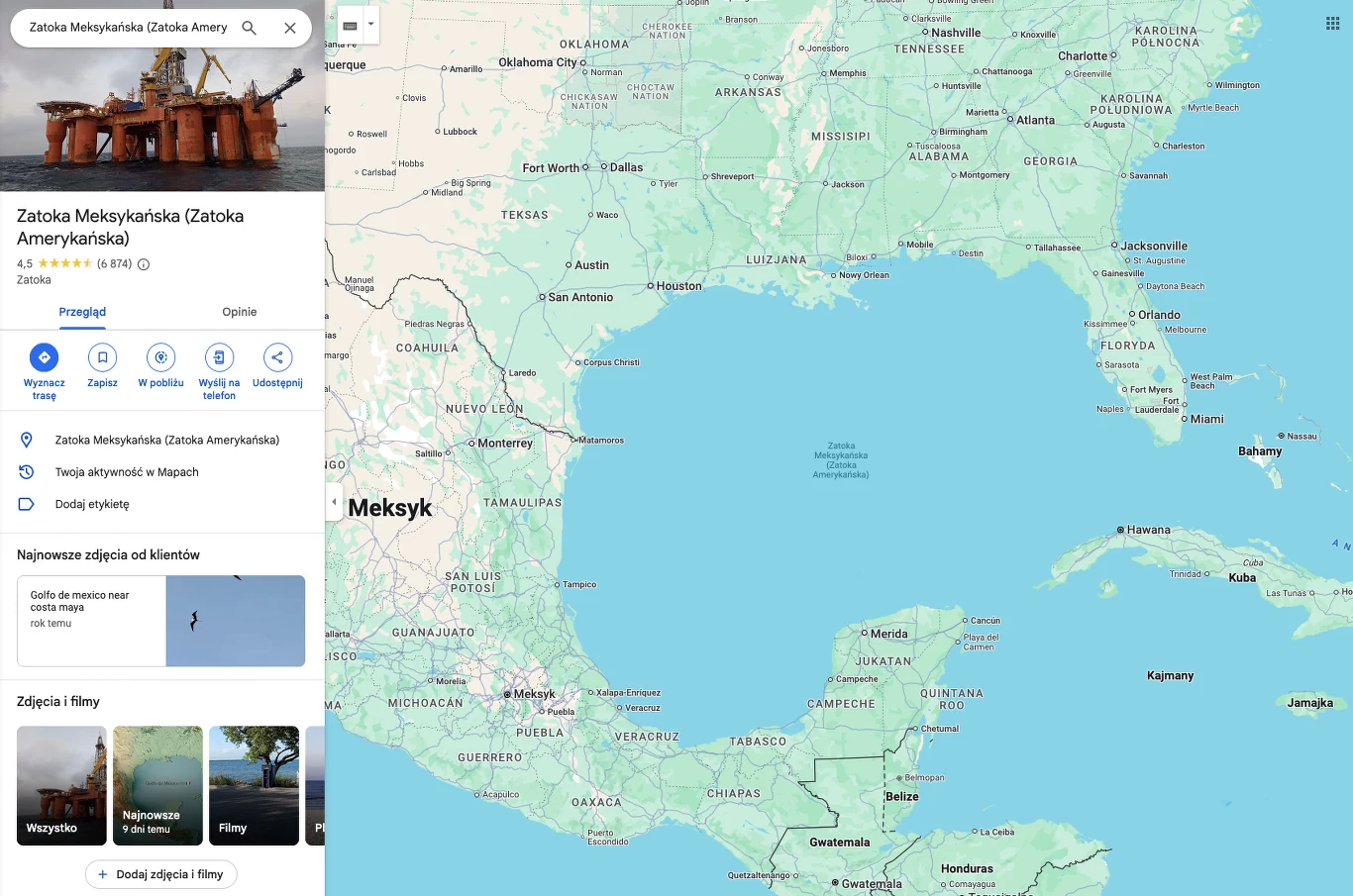Open the Wszystko photos thumbnail
The height and width of the screenshot is (896, 1353).
pyautogui.click(x=61, y=785)
